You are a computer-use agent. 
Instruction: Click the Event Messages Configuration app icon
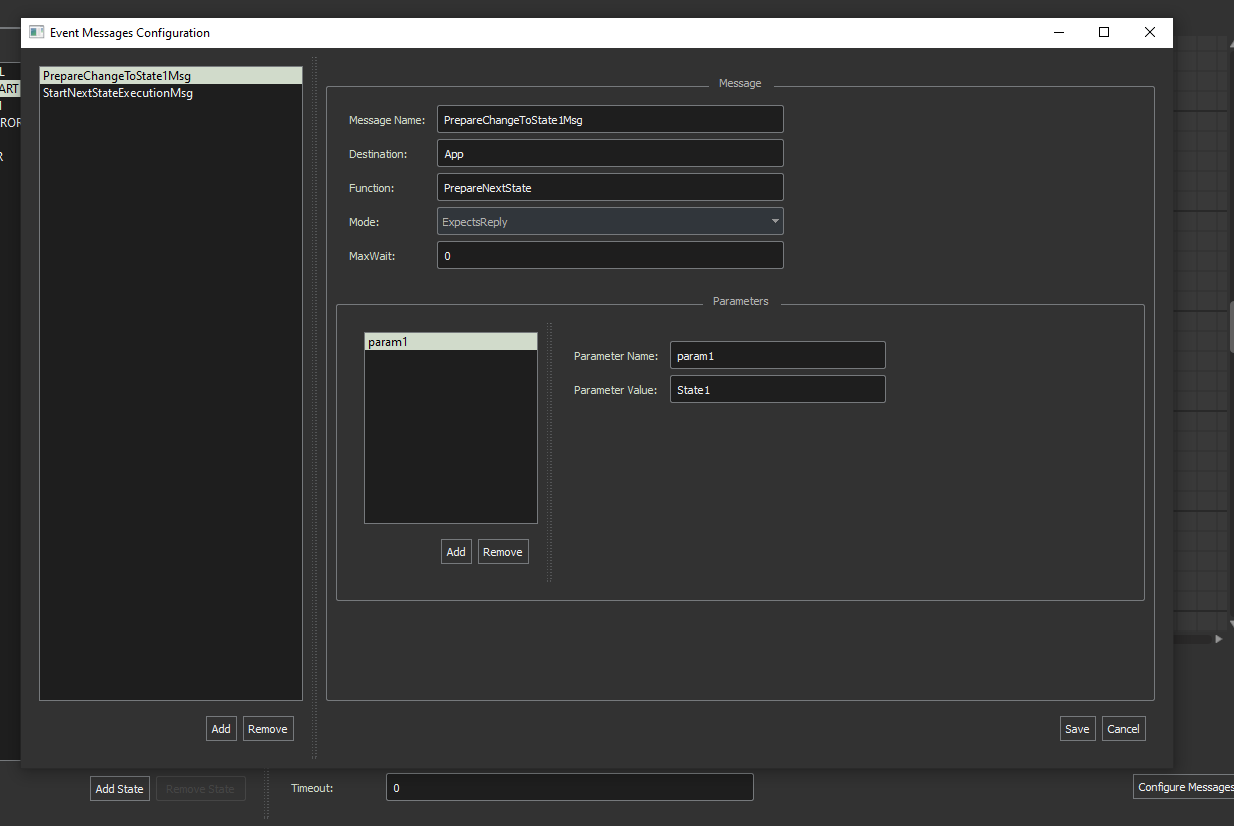pyautogui.click(x=36, y=32)
